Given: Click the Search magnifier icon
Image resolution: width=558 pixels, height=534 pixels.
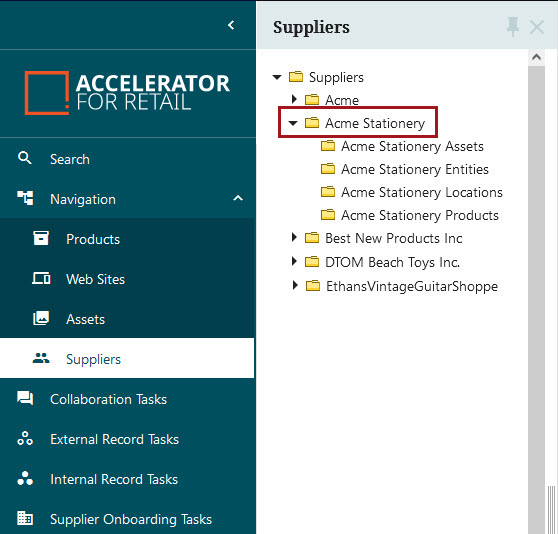Looking at the screenshot, I should 25,158.
